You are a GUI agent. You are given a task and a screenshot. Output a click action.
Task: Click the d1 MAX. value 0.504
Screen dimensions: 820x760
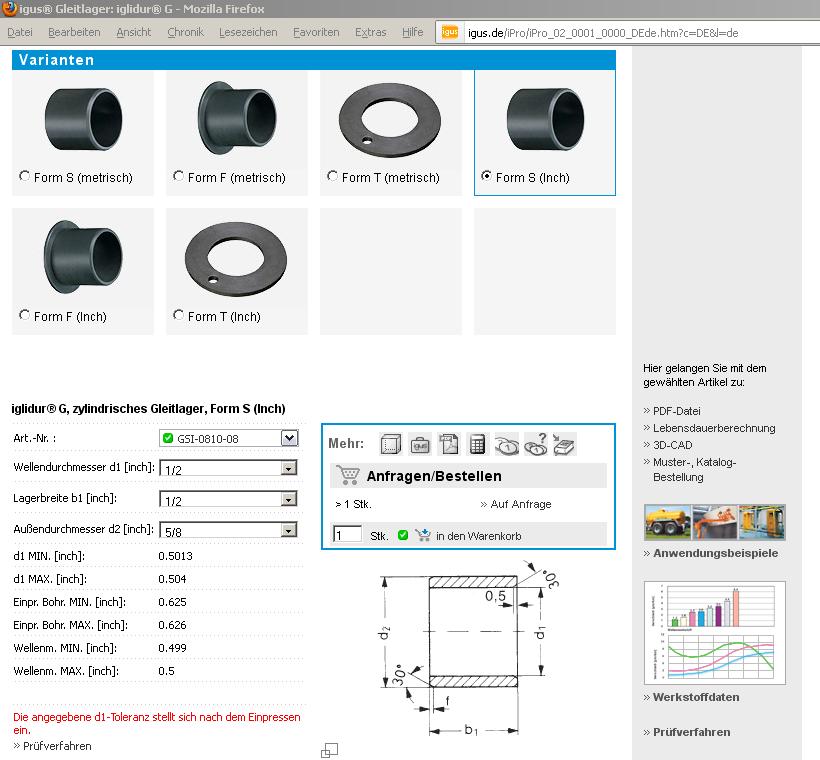172,578
